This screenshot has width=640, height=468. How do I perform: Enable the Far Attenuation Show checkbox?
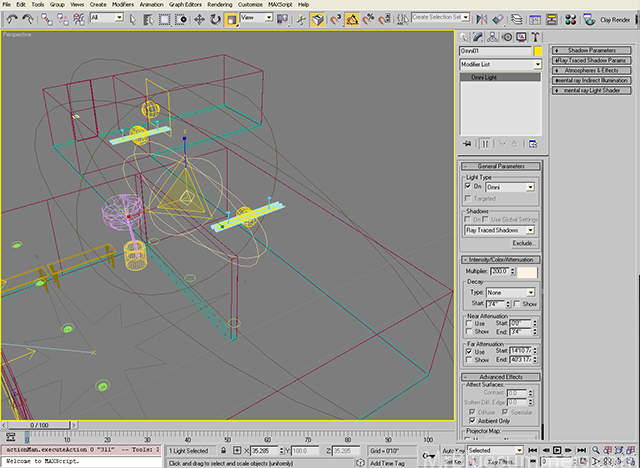pos(469,360)
